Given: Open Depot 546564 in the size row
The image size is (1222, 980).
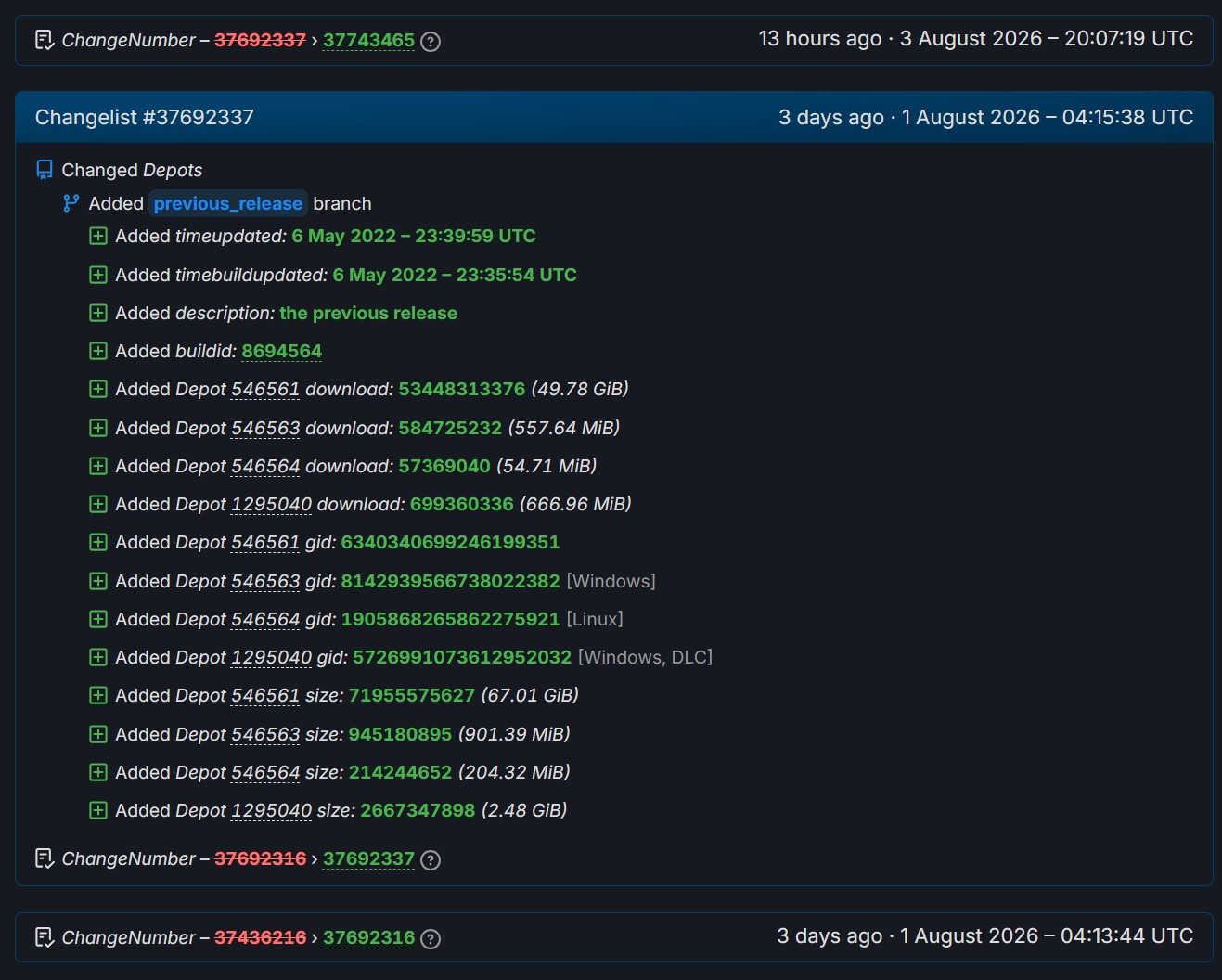Looking at the screenshot, I should point(265,773).
